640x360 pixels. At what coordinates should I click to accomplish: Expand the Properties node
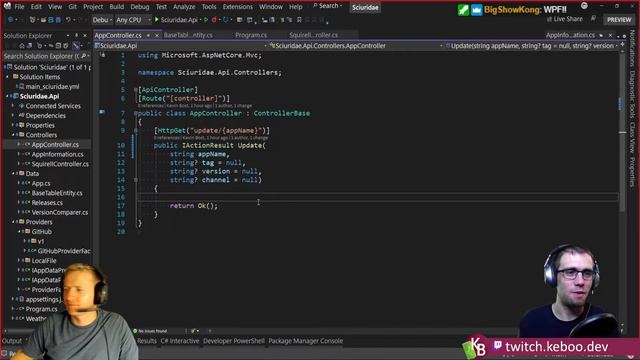pyautogui.click(x=13, y=125)
